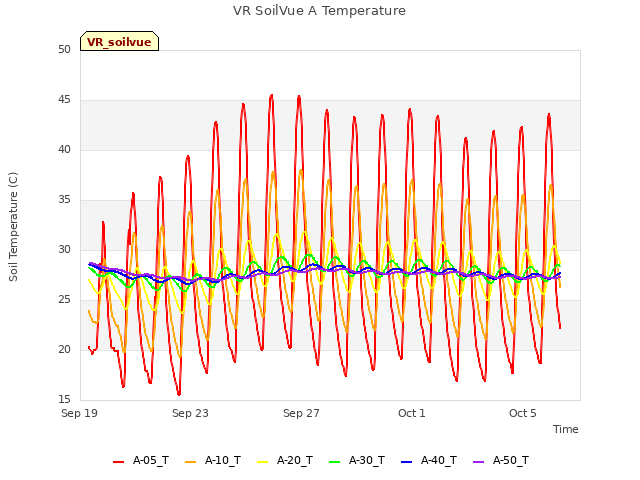This screenshot has height=480, width=640.
Task: Toggle the A-40_T series in the legend
Action: coord(429,461)
